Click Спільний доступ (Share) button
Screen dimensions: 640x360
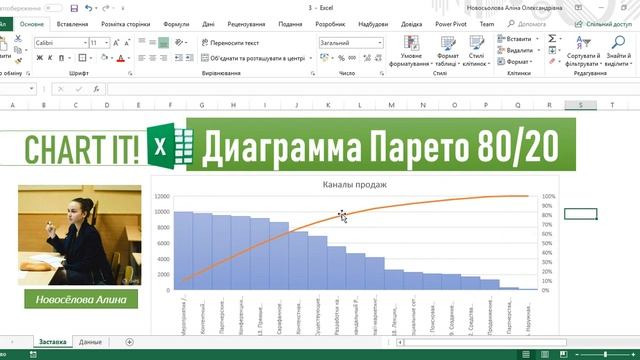click(603, 24)
